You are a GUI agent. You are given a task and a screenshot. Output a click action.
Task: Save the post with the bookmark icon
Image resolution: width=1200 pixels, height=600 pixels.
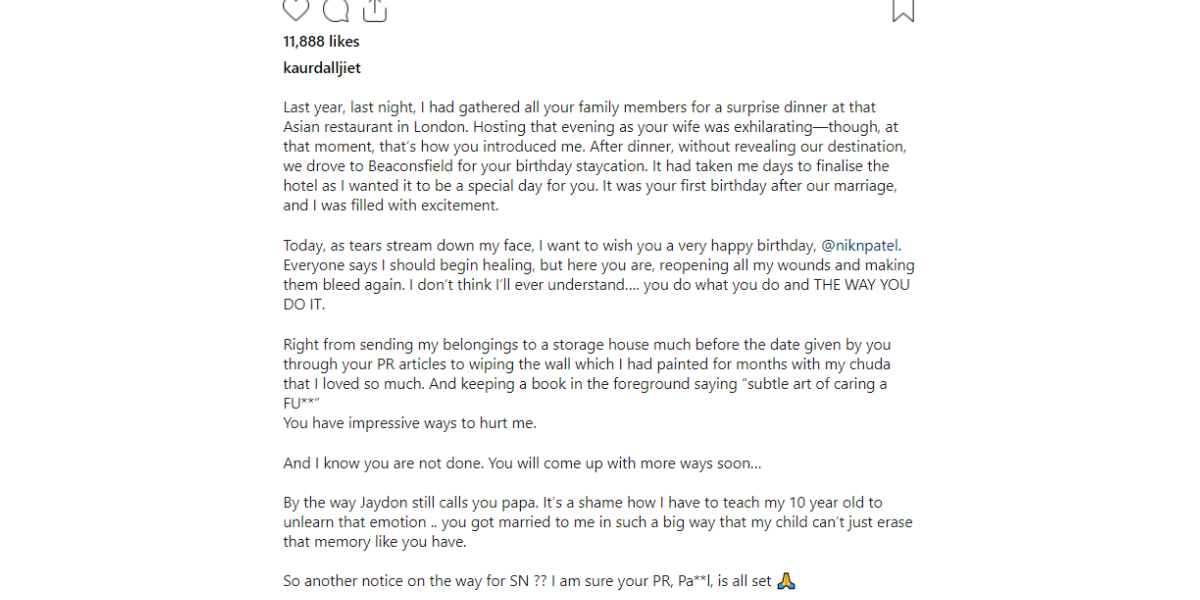[903, 10]
